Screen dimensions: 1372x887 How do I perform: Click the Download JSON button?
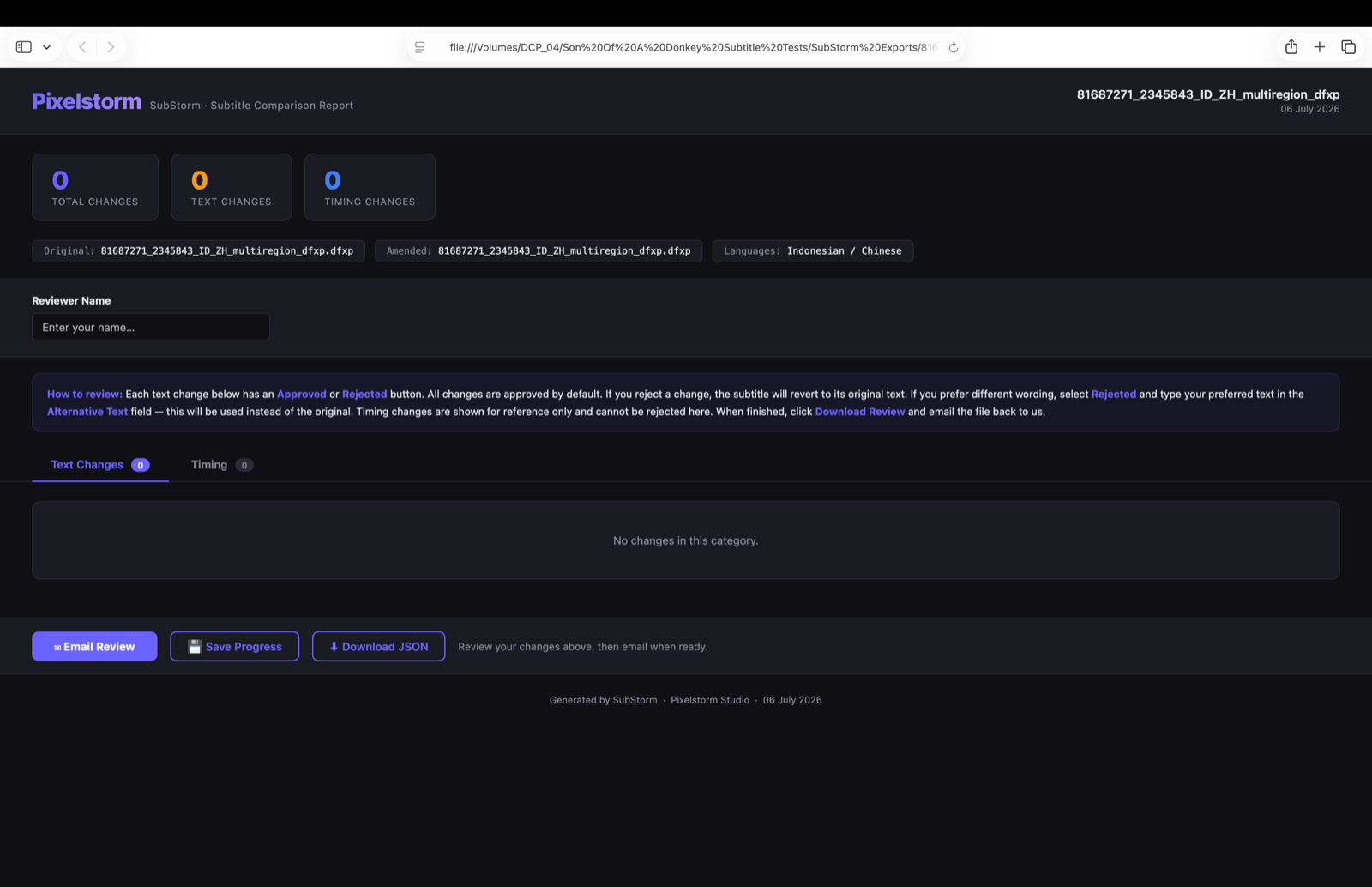[x=378, y=646]
